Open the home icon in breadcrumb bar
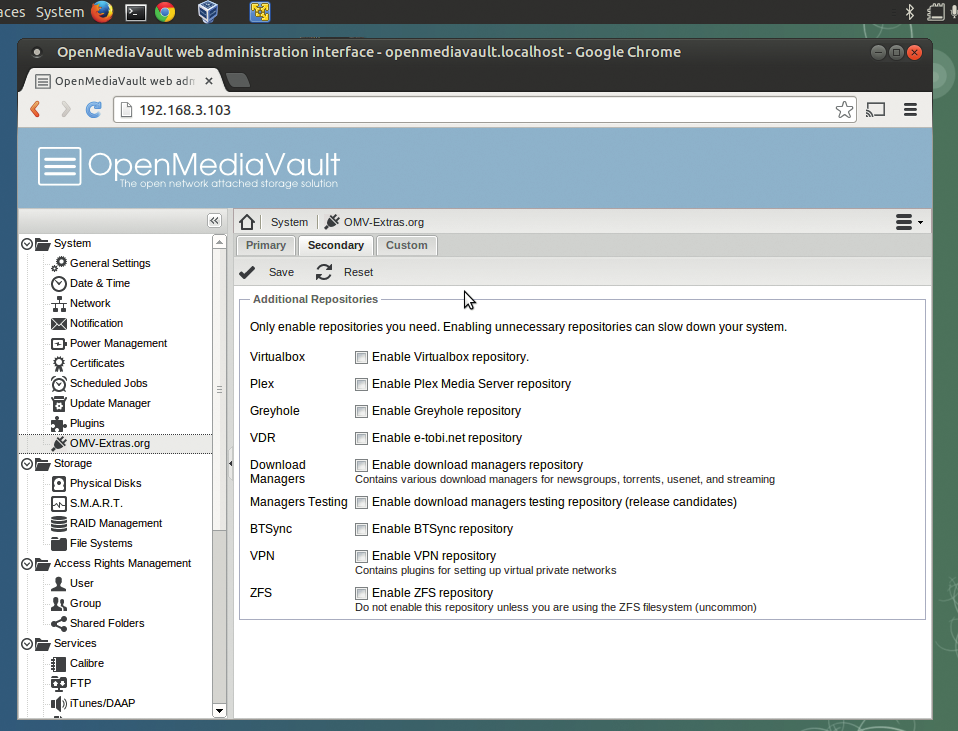The image size is (958, 731). [x=247, y=222]
